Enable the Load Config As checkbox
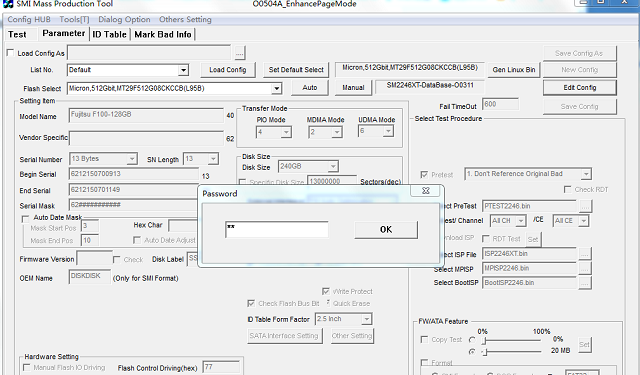This screenshot has width=640, height=375. click(x=11, y=53)
